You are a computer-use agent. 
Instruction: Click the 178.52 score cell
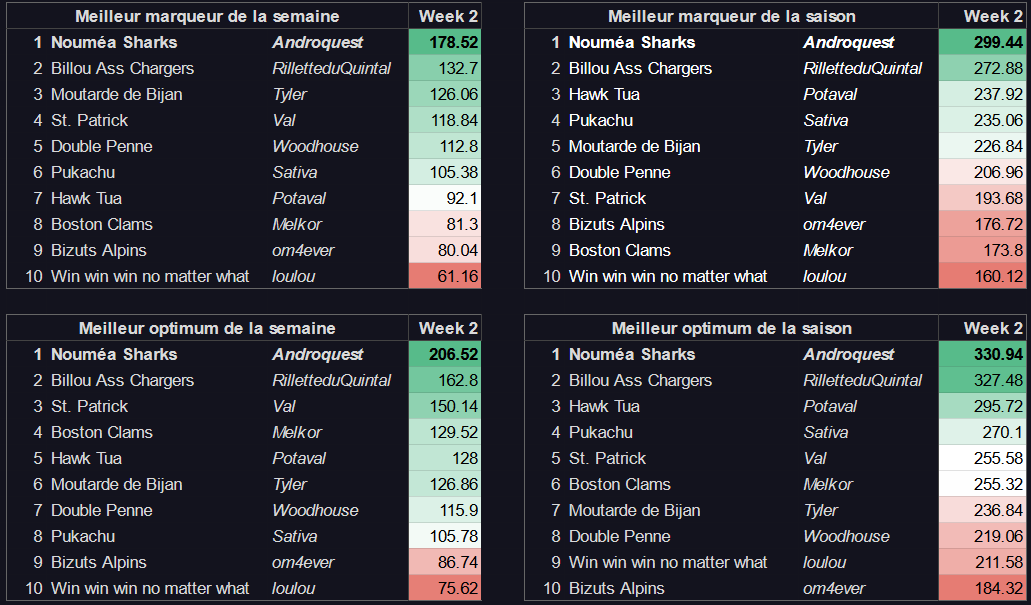445,43
